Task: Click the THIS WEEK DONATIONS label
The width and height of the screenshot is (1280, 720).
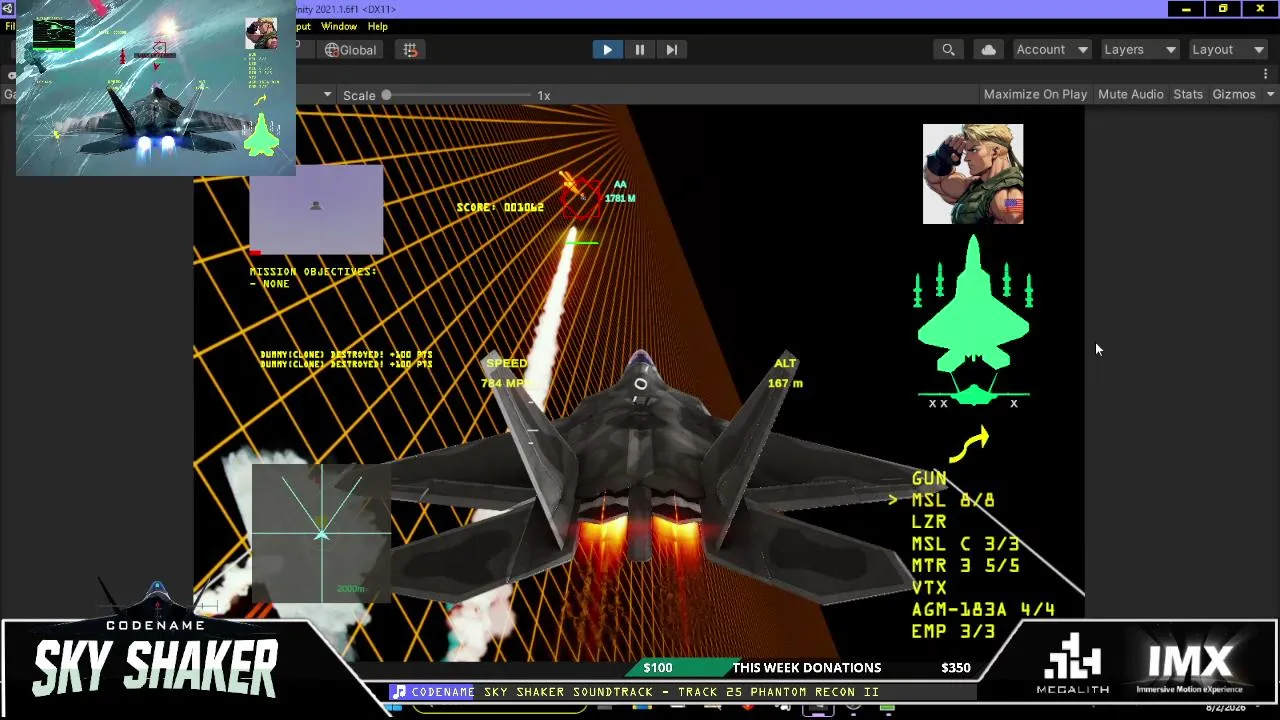Action: coord(806,668)
